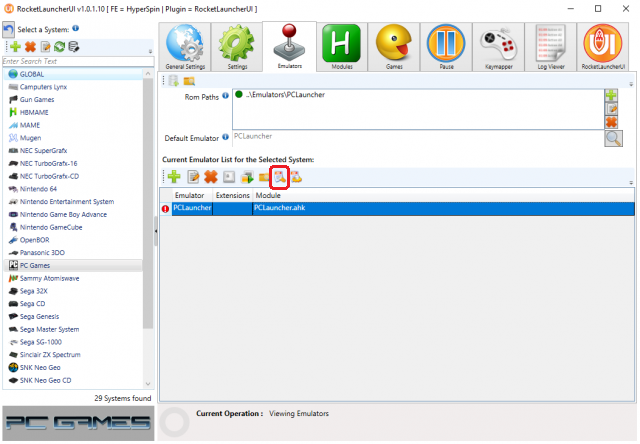Select Nintendo GameCube system

pos(73,227)
